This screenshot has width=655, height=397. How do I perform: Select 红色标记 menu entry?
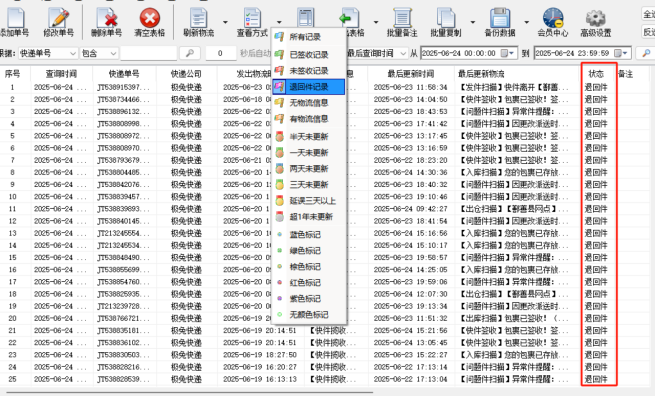point(308,283)
